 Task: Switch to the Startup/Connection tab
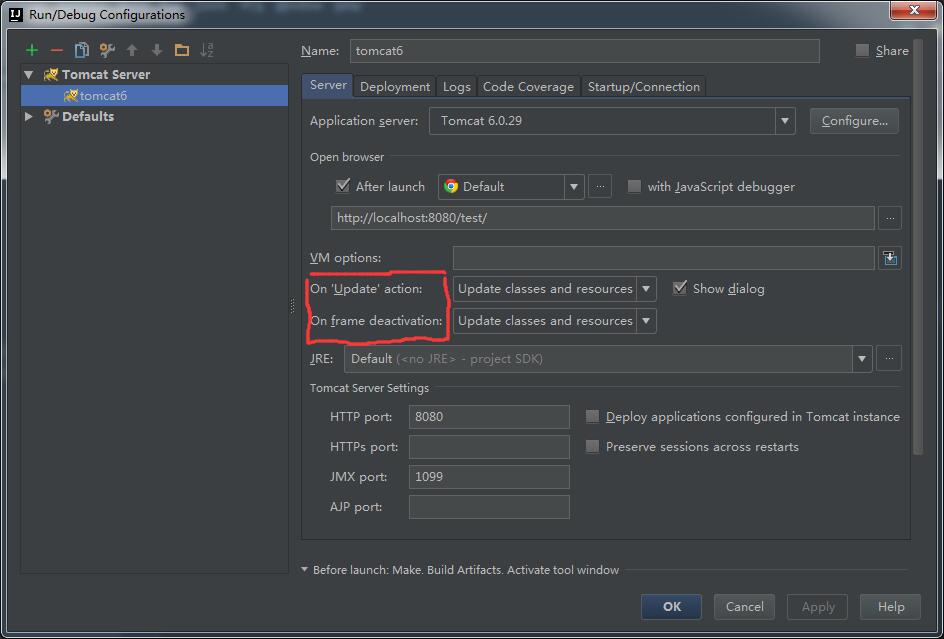[644, 87]
